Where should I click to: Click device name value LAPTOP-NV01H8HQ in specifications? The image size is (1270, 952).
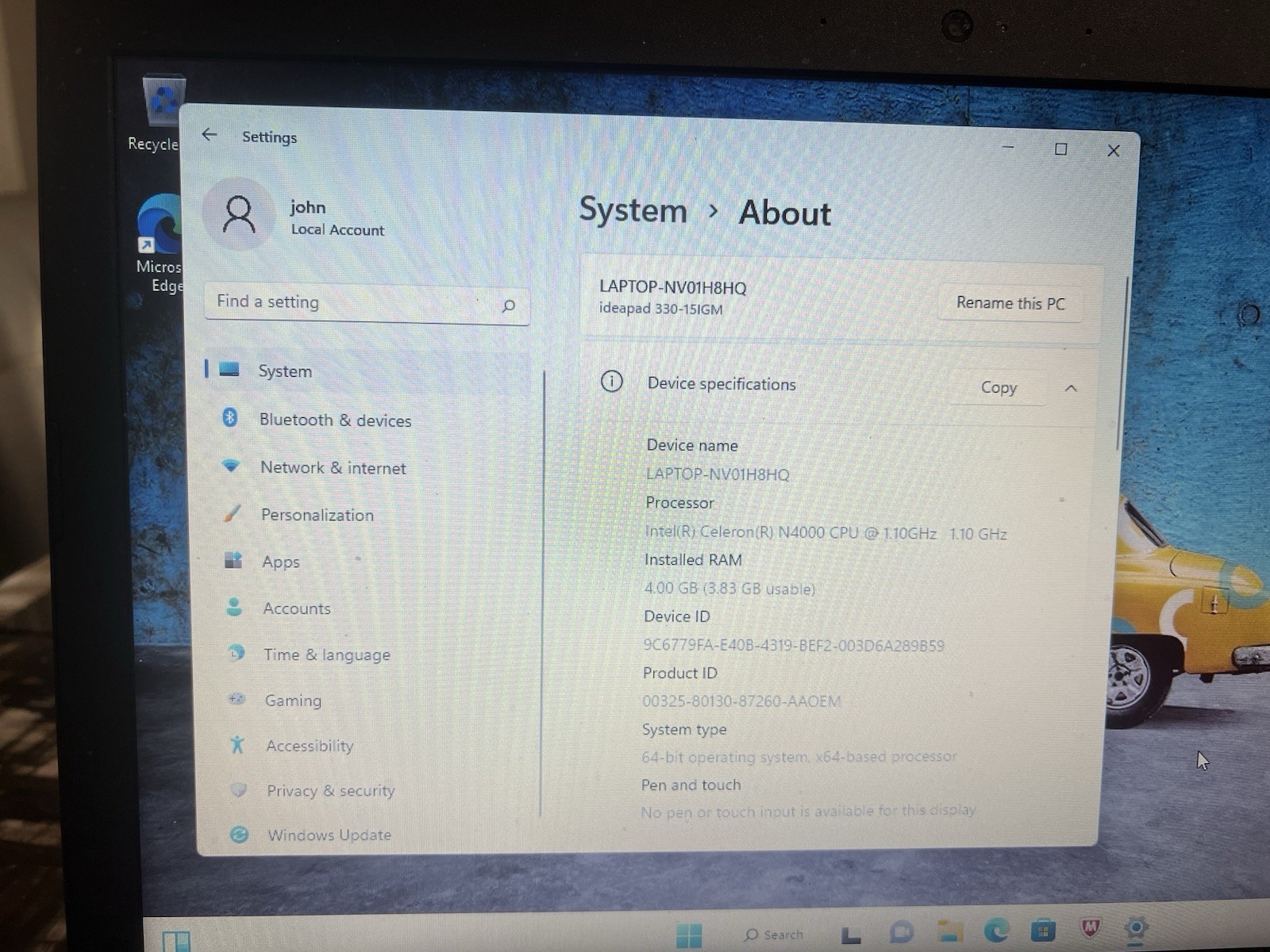718,474
